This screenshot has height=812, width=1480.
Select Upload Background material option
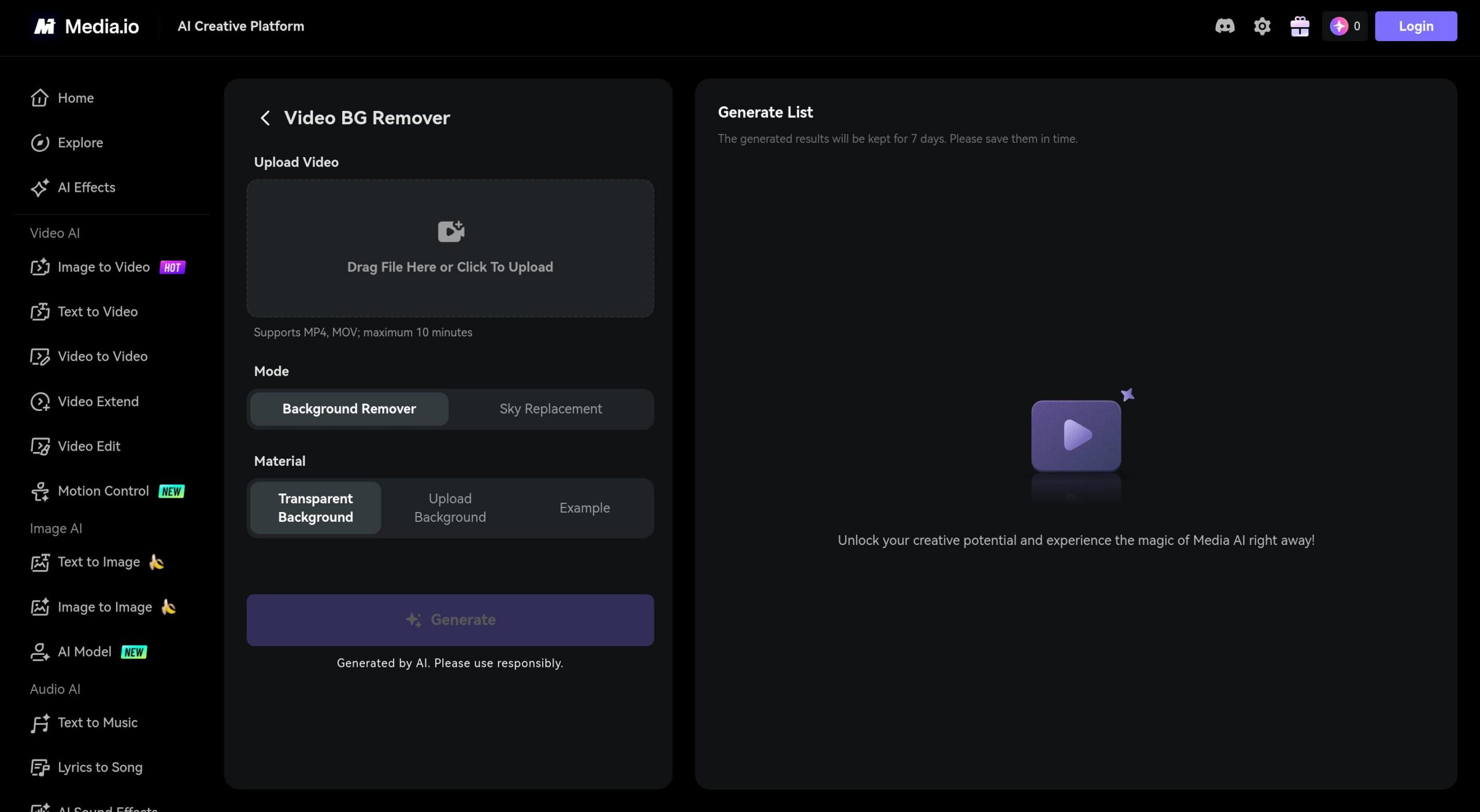tap(450, 508)
